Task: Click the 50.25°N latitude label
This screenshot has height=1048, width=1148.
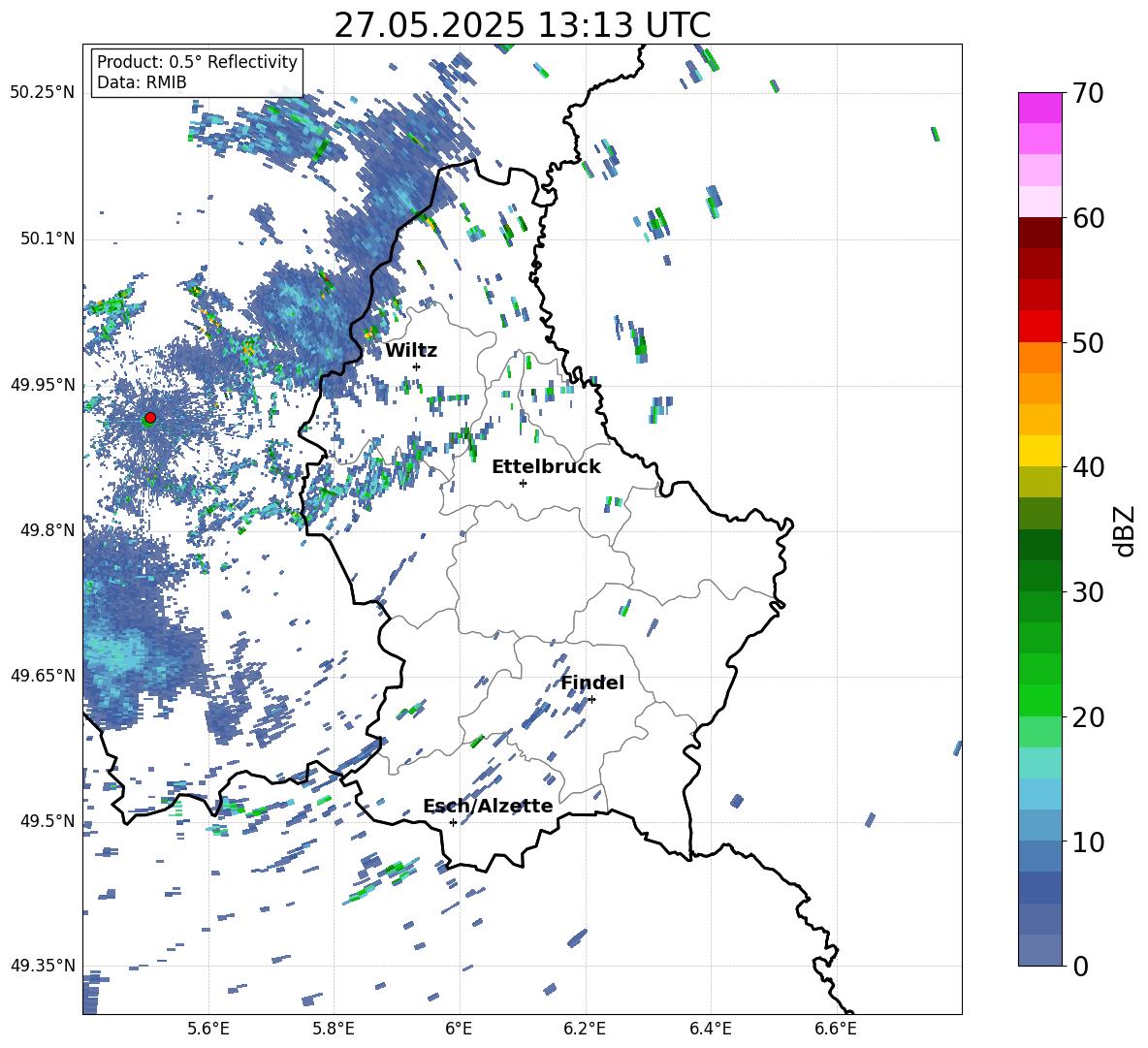Action: point(43,93)
